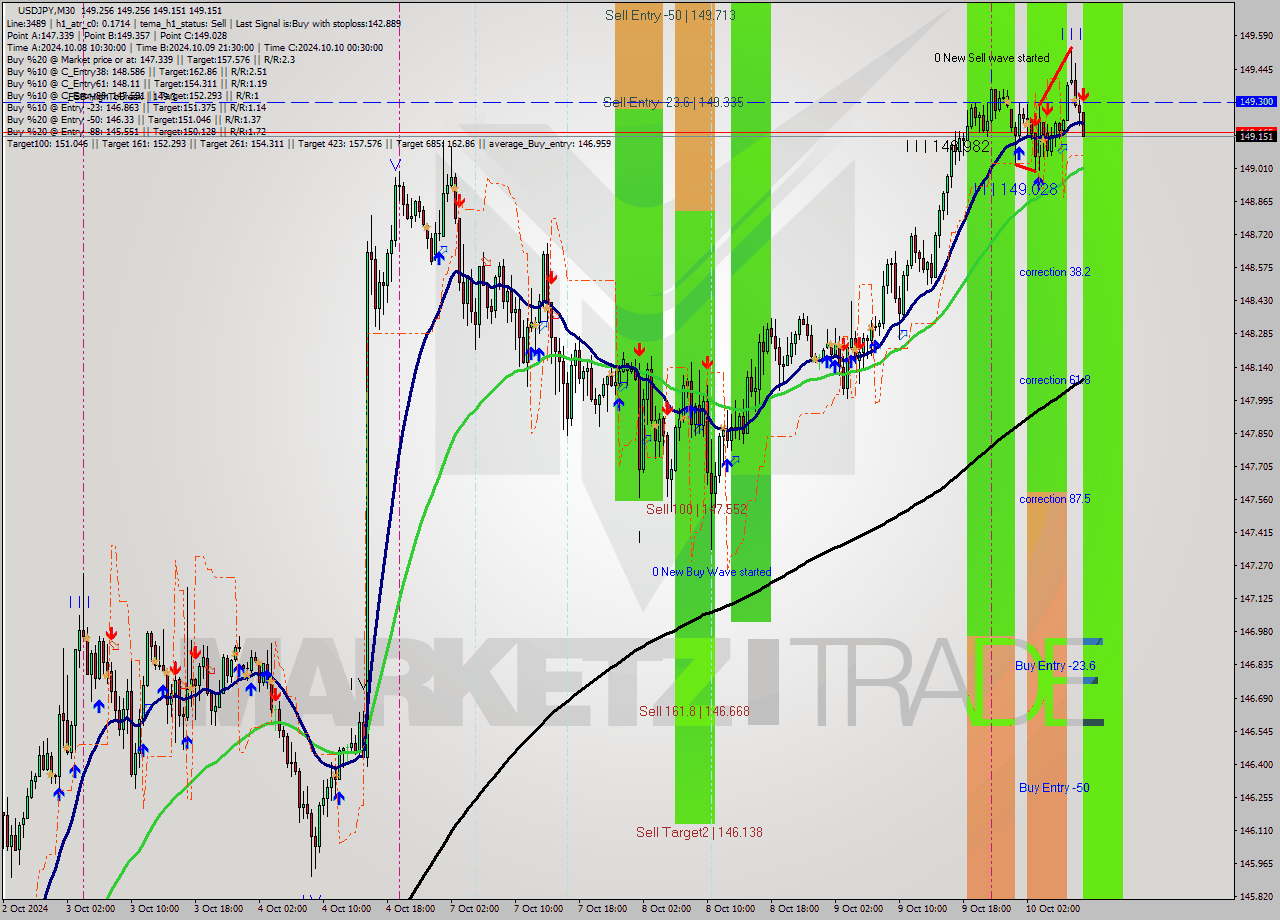1280x920 pixels.
Task: Click the '3 Oct 10:00' time axis label
Action: (x=155, y=909)
